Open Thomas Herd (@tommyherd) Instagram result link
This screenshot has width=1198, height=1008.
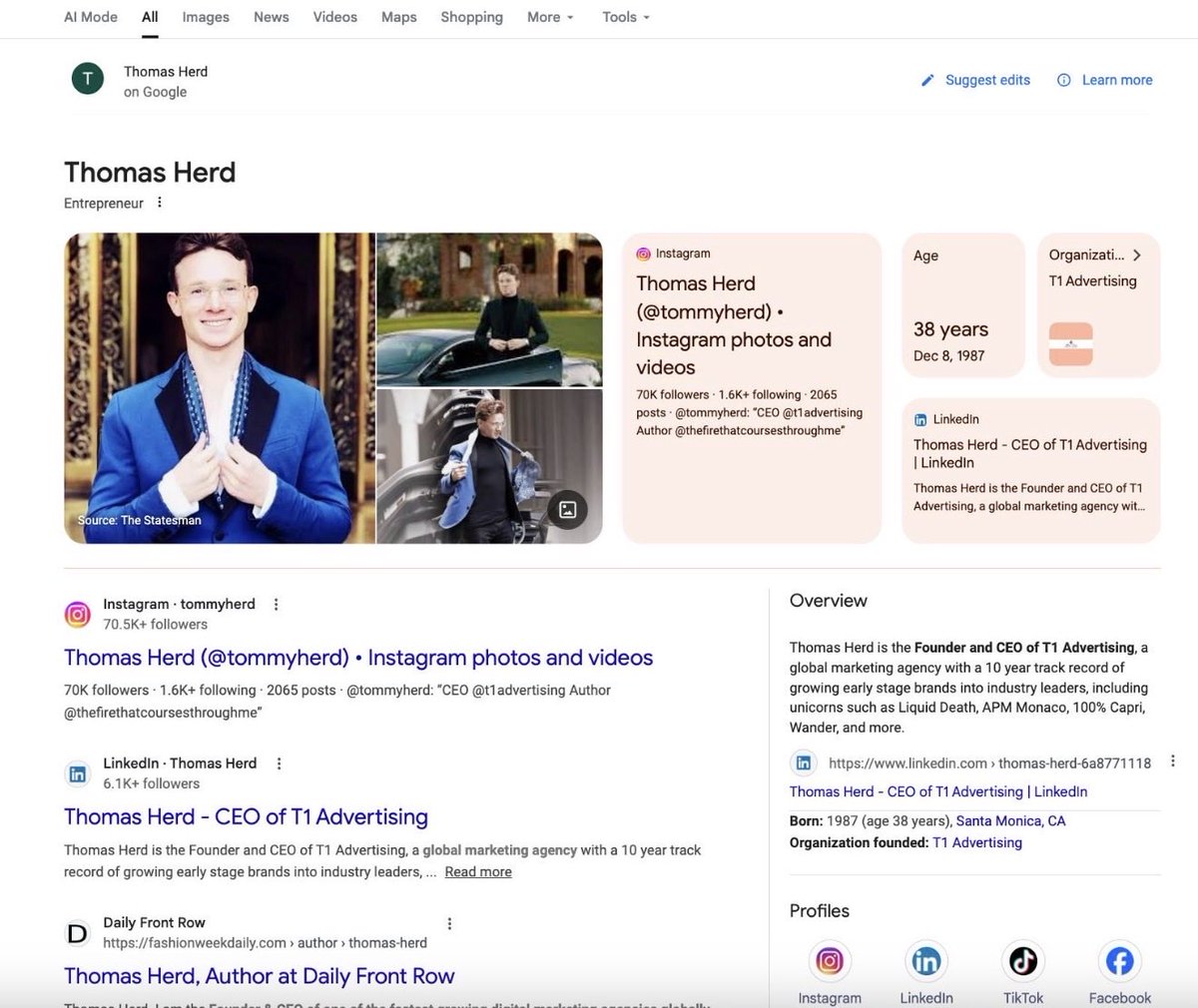(x=358, y=658)
